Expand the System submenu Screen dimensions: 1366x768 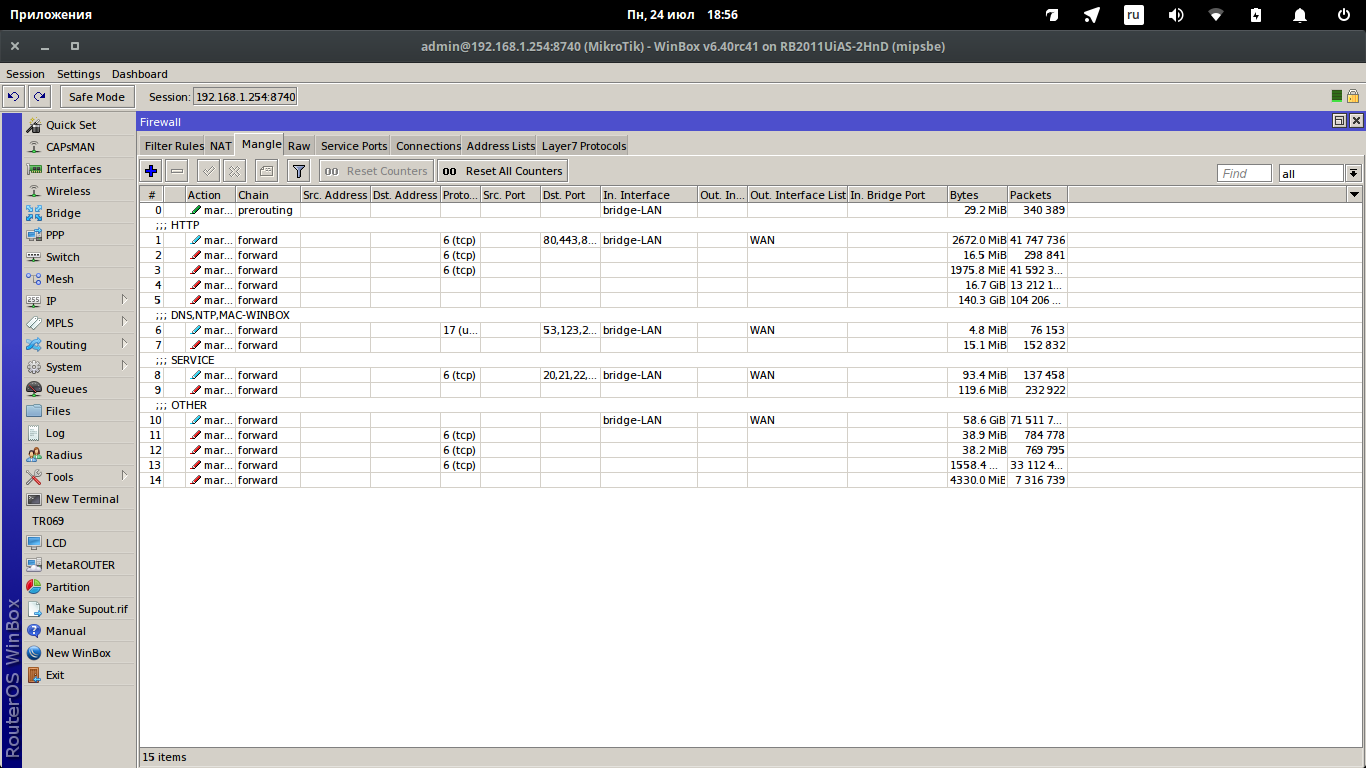click(x=79, y=367)
